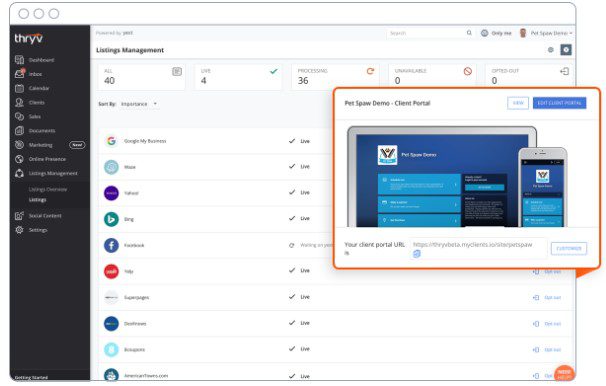Open the Documents sidebar icon
This screenshot has height=386, width=606.
tap(19, 131)
